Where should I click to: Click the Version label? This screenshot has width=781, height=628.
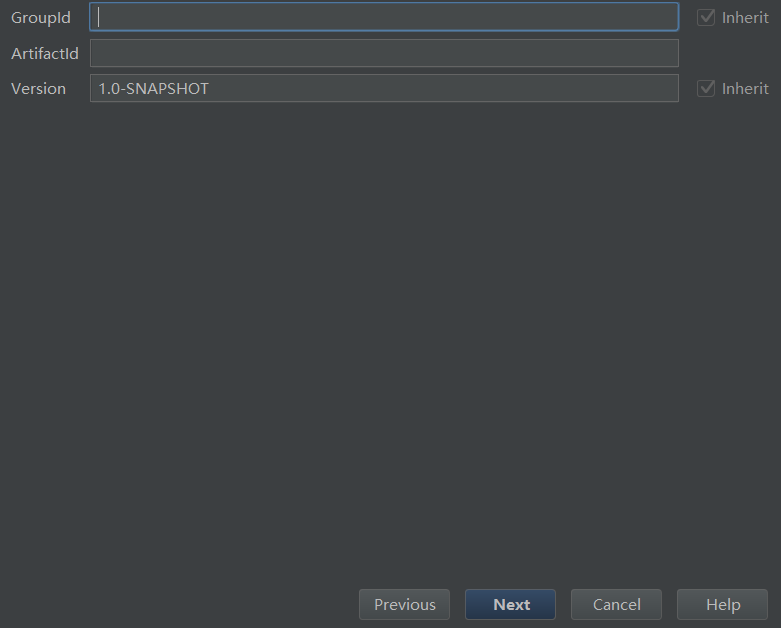(38, 88)
